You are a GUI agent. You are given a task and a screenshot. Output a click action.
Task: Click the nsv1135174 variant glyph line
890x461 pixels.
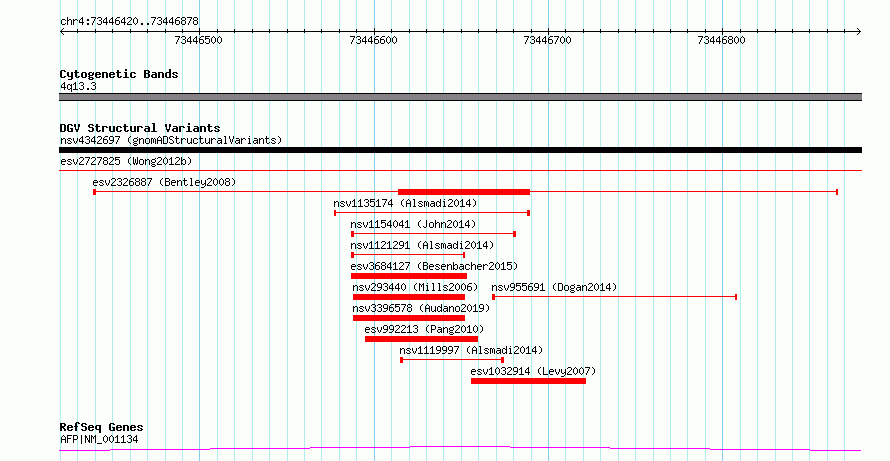pos(432,213)
